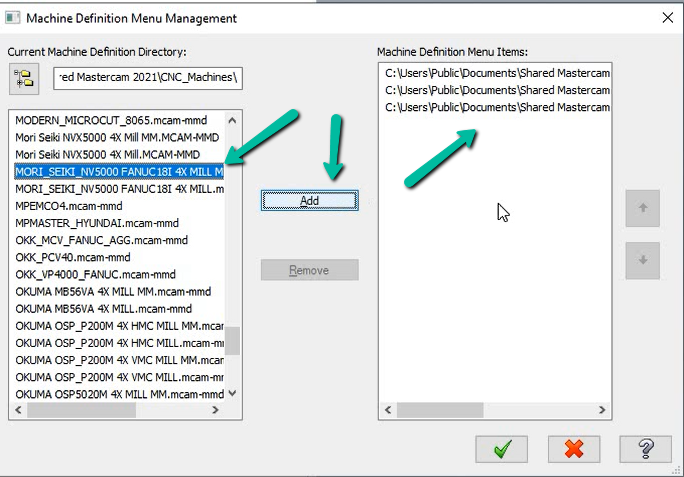Open help with the question mark button

pyautogui.click(x=646, y=449)
